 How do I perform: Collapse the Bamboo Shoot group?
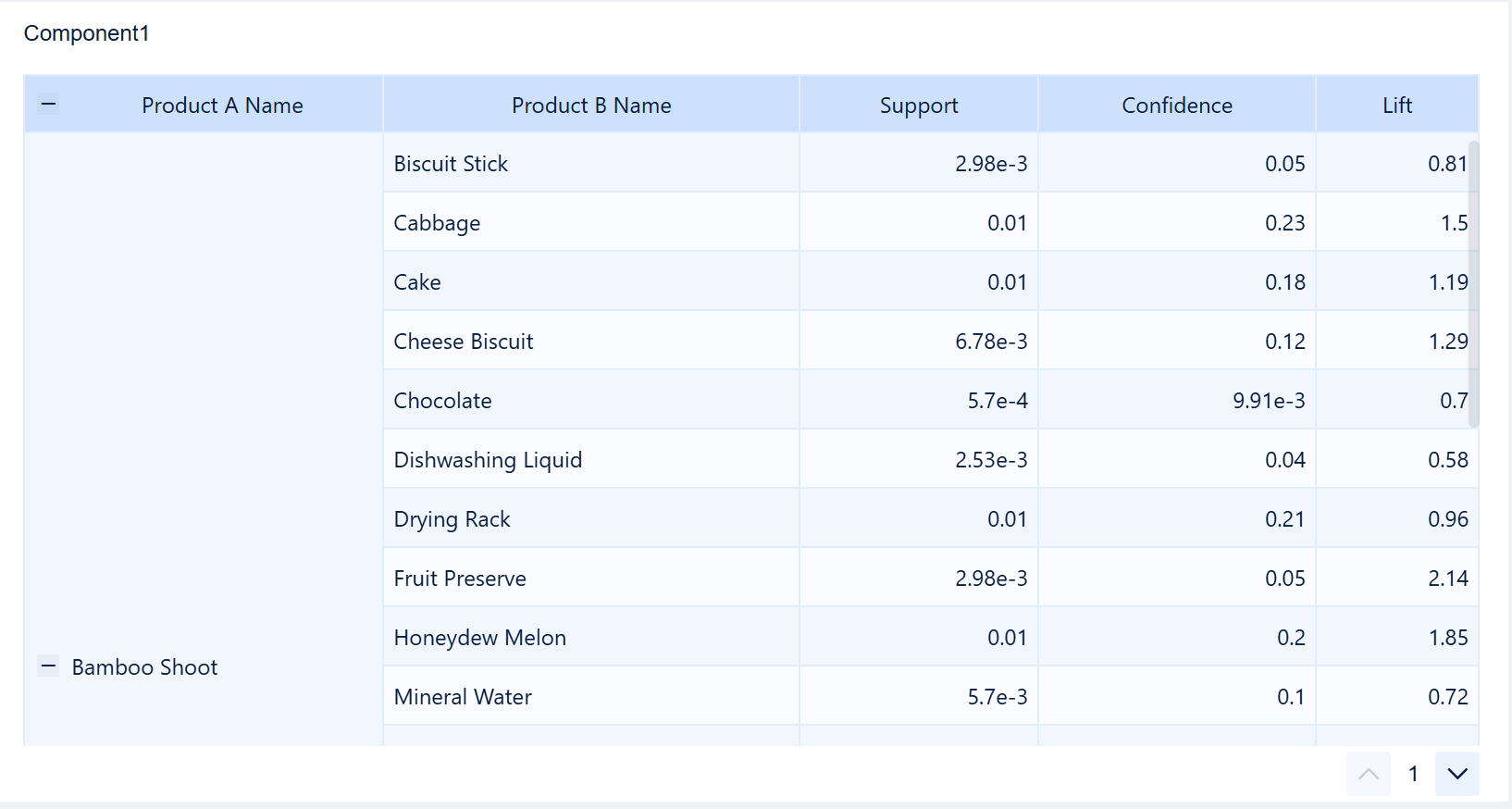(x=48, y=666)
